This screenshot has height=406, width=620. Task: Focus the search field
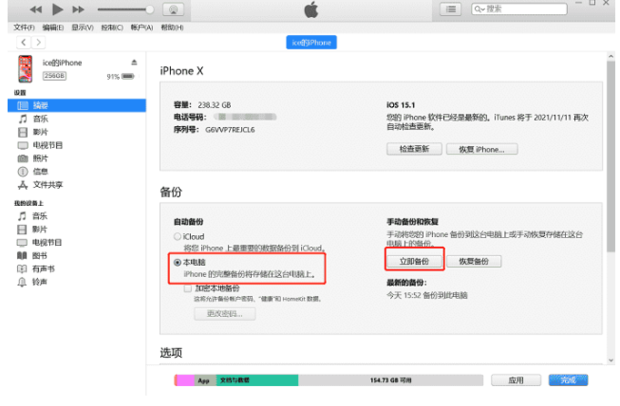pos(519,9)
